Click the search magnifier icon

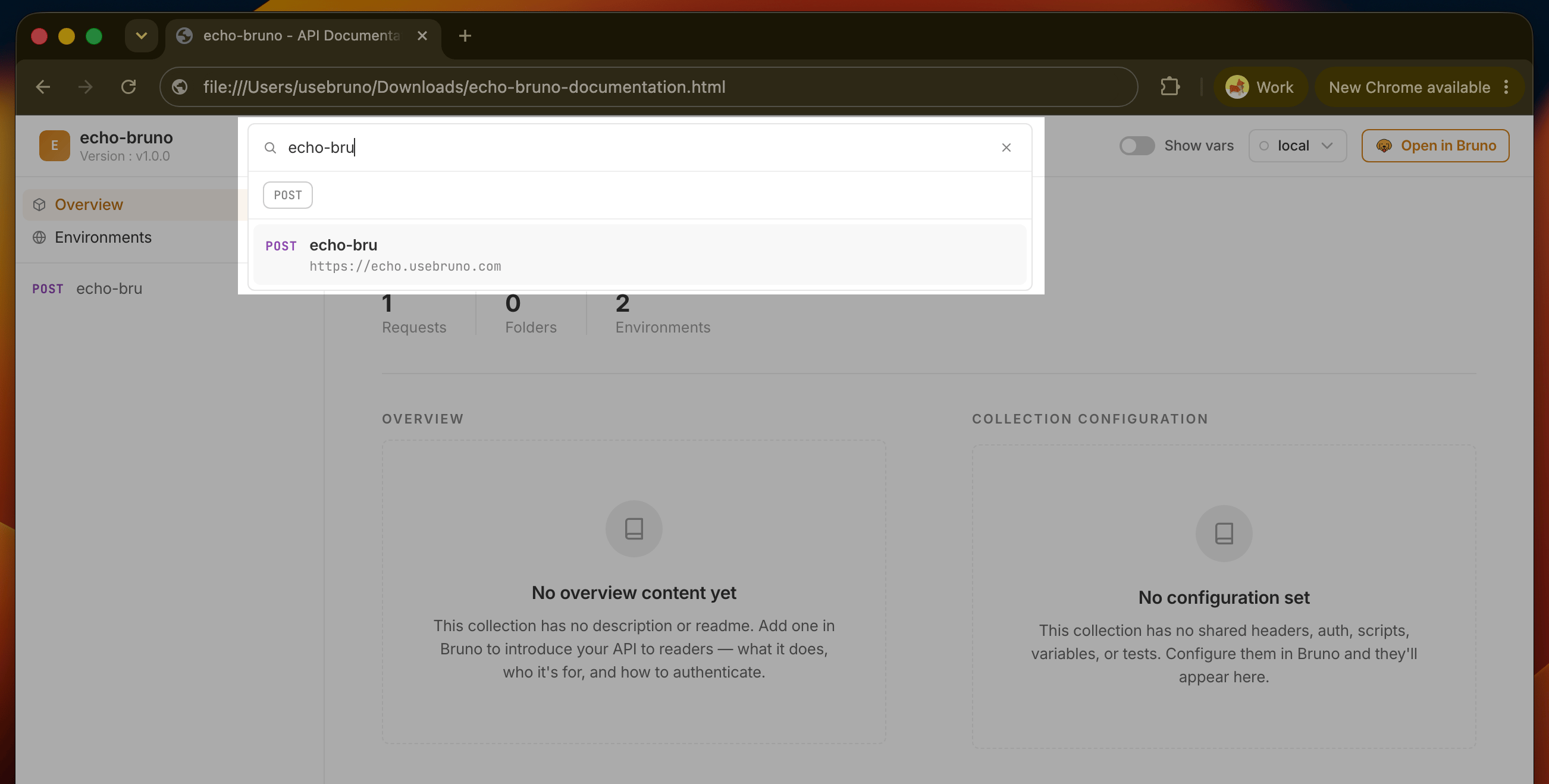point(271,148)
